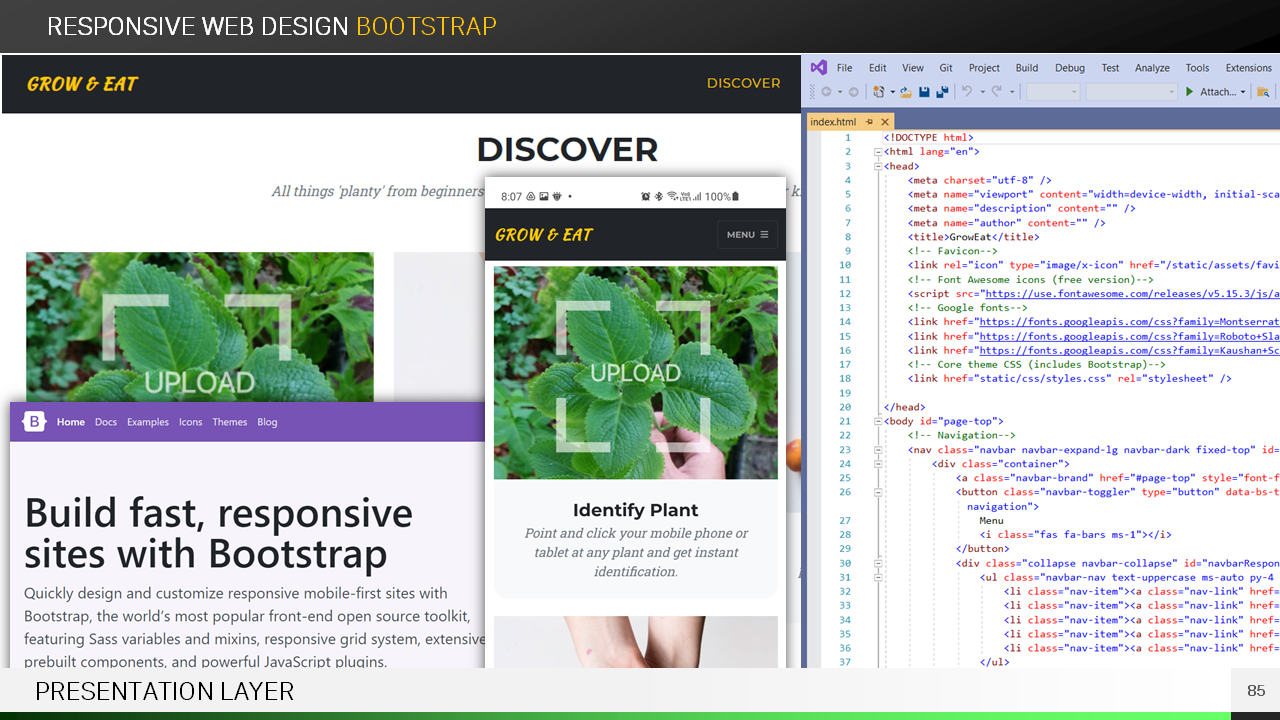Collapse the body element on line 21
This screenshot has width=1280, height=720.
pos(878,422)
